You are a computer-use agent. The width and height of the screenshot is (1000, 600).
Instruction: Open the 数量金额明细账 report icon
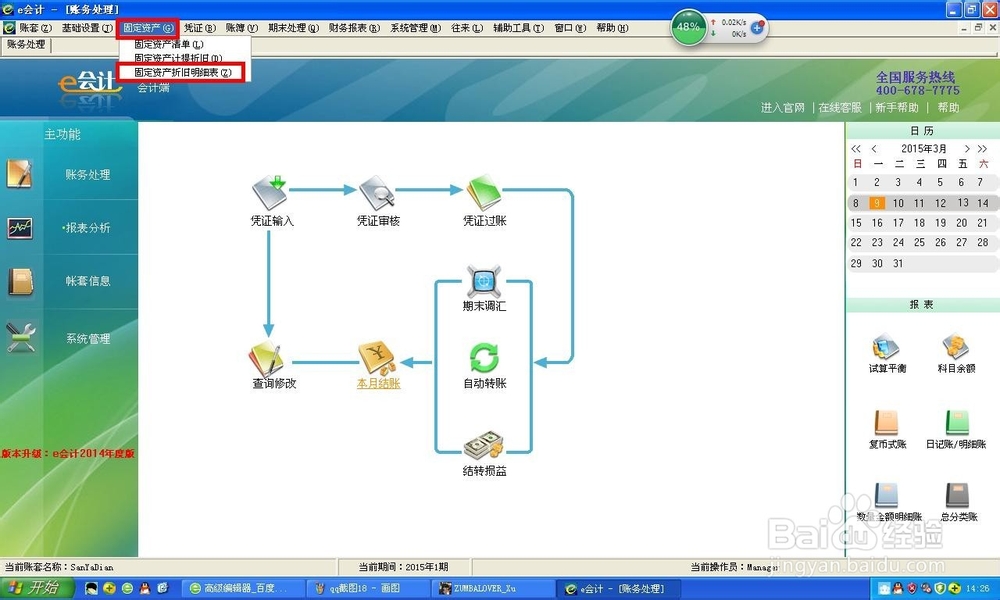[x=886, y=495]
